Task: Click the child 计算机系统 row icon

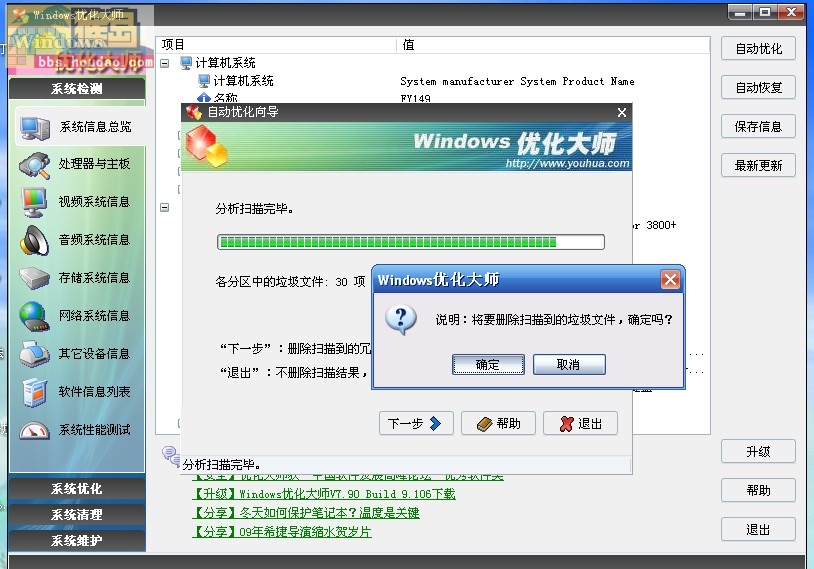Action: pyautogui.click(x=204, y=80)
